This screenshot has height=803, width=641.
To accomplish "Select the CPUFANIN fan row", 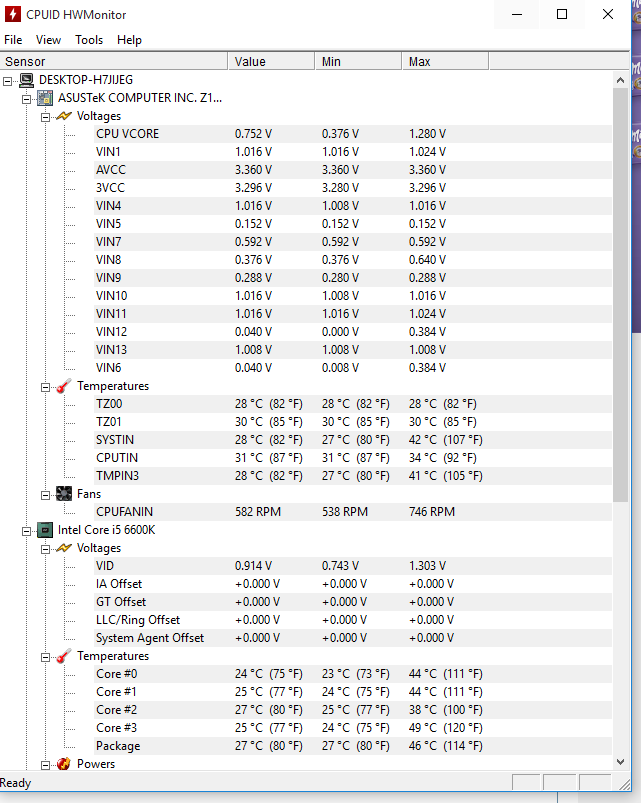I will tap(353, 512).
